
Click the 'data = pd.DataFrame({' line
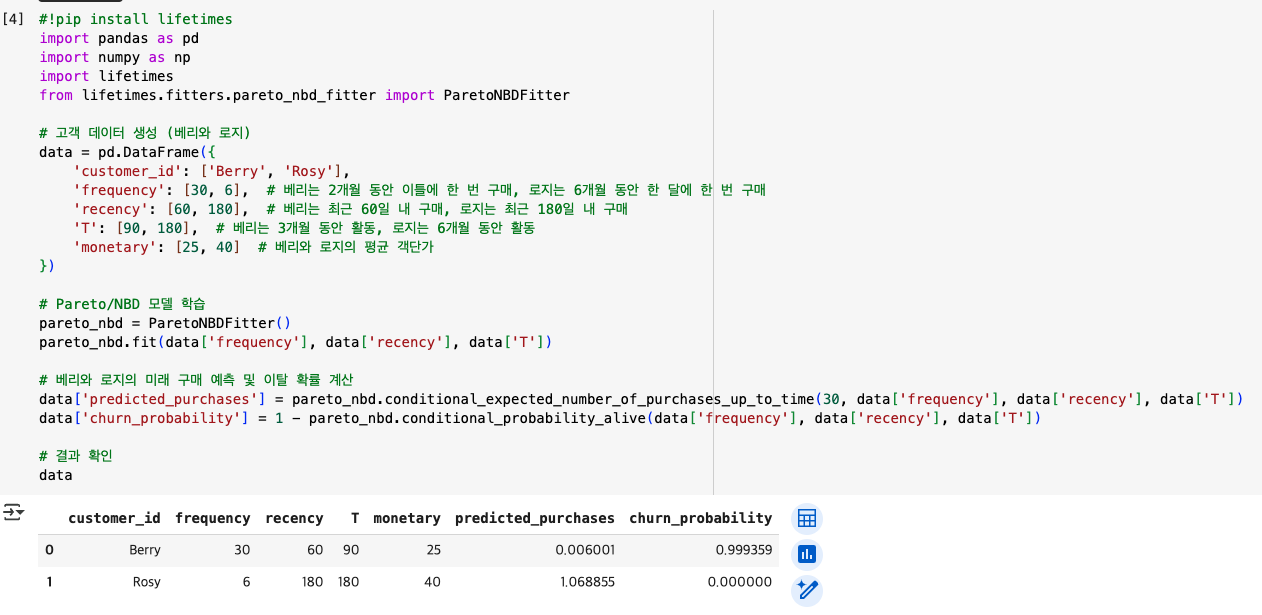coord(128,152)
